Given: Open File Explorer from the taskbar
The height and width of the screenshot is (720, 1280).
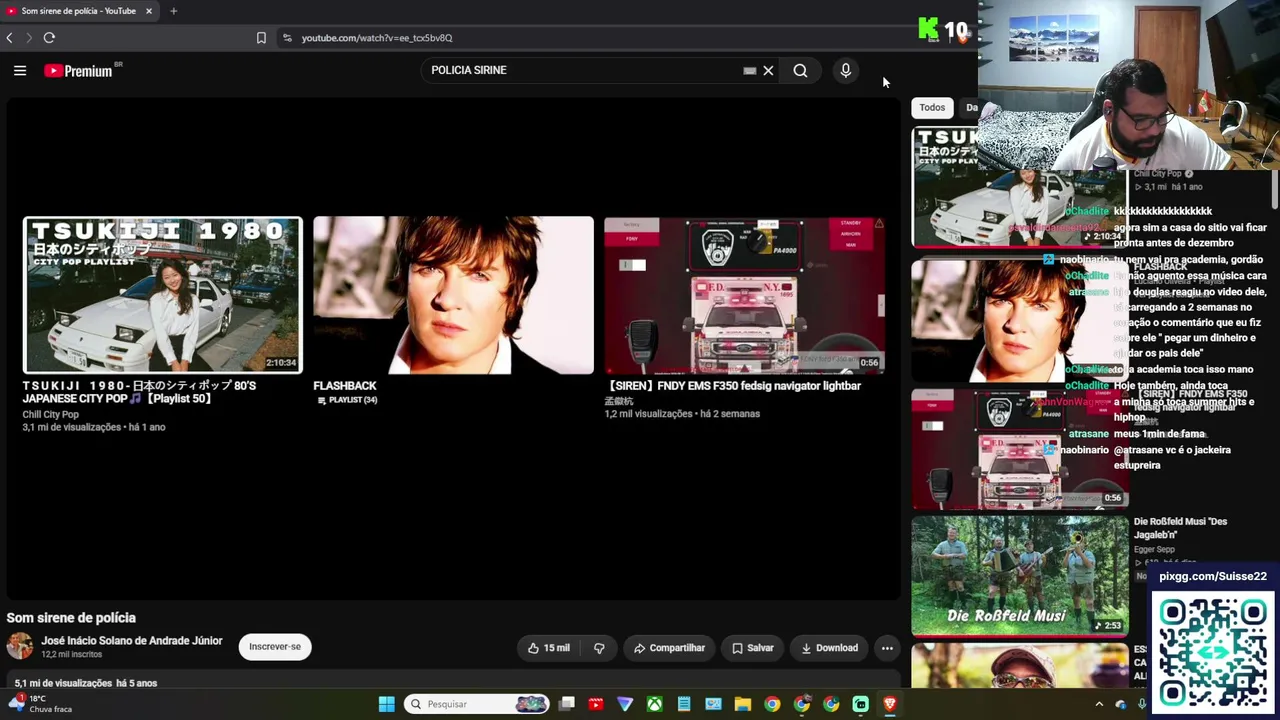Looking at the screenshot, I should (x=742, y=704).
